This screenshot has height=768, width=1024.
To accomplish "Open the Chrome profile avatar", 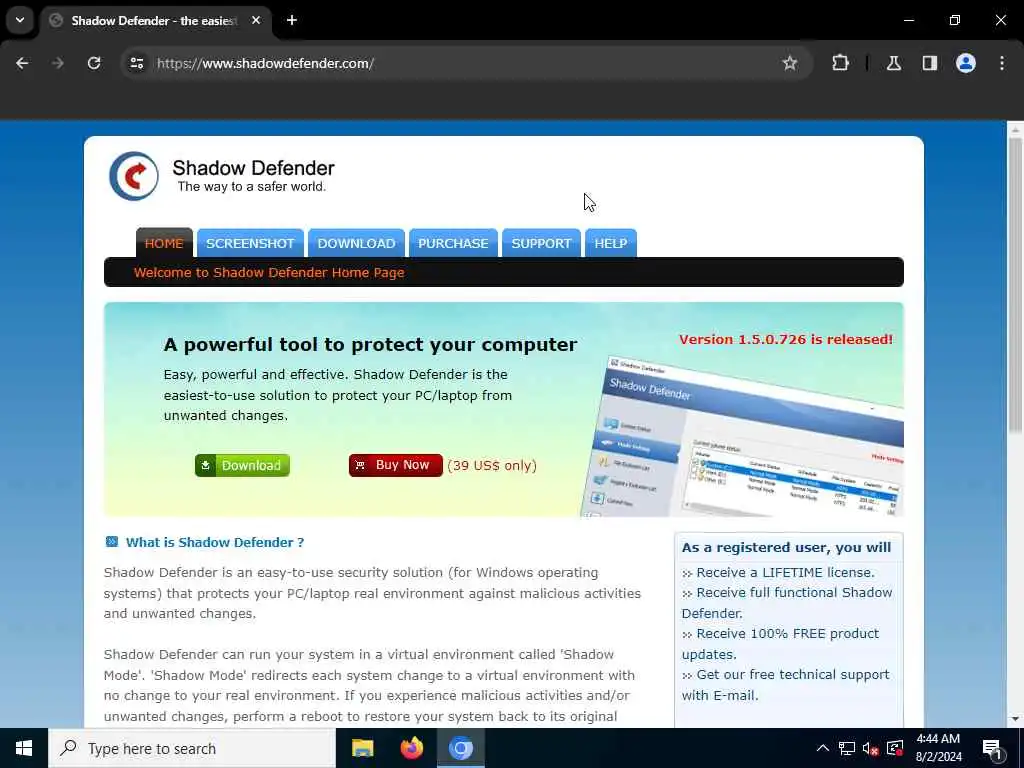I will point(965,63).
